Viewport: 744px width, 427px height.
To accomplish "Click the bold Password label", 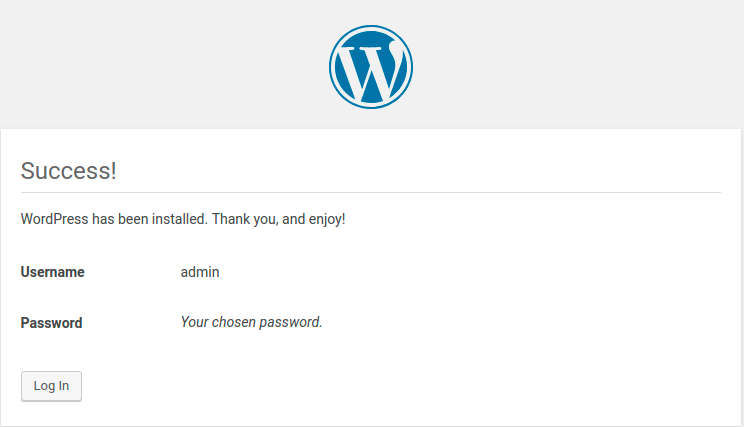I will (52, 323).
